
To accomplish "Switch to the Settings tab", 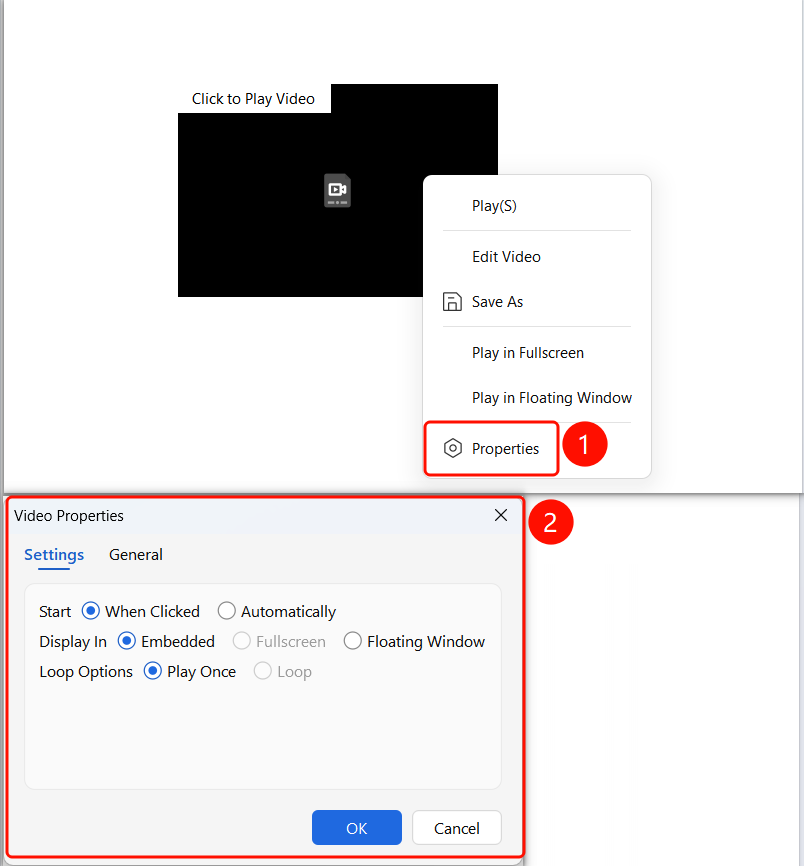I will pyautogui.click(x=54, y=555).
